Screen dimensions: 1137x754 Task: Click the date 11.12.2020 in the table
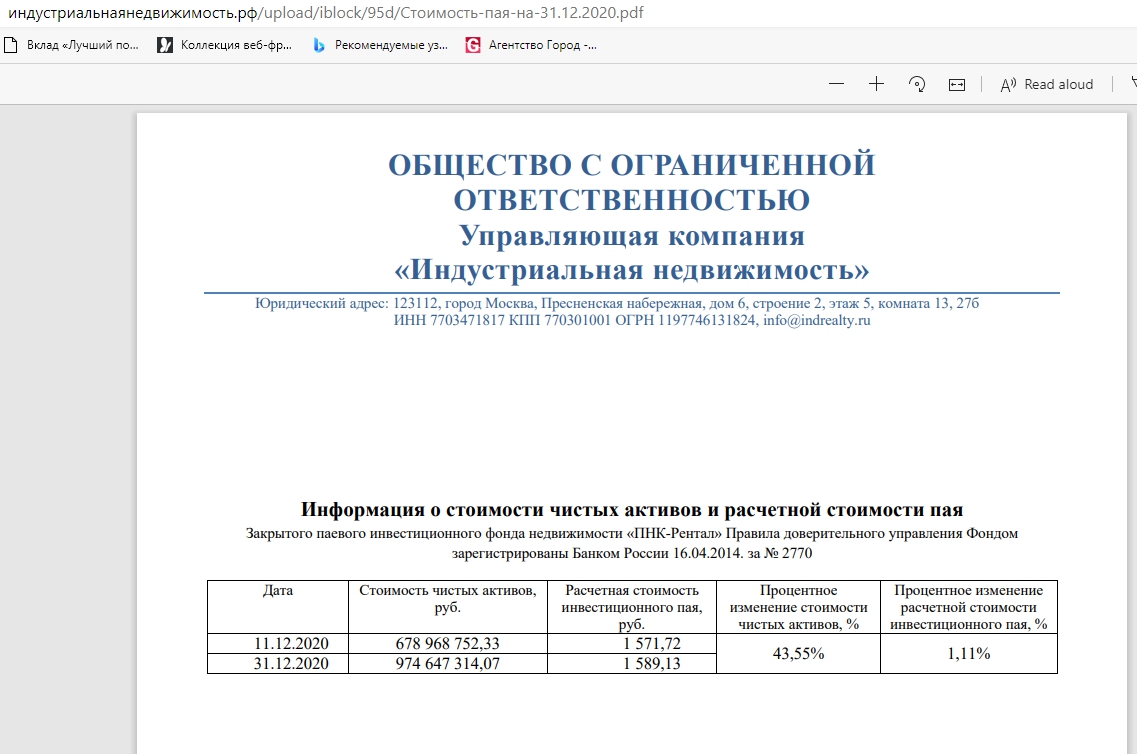[278, 643]
